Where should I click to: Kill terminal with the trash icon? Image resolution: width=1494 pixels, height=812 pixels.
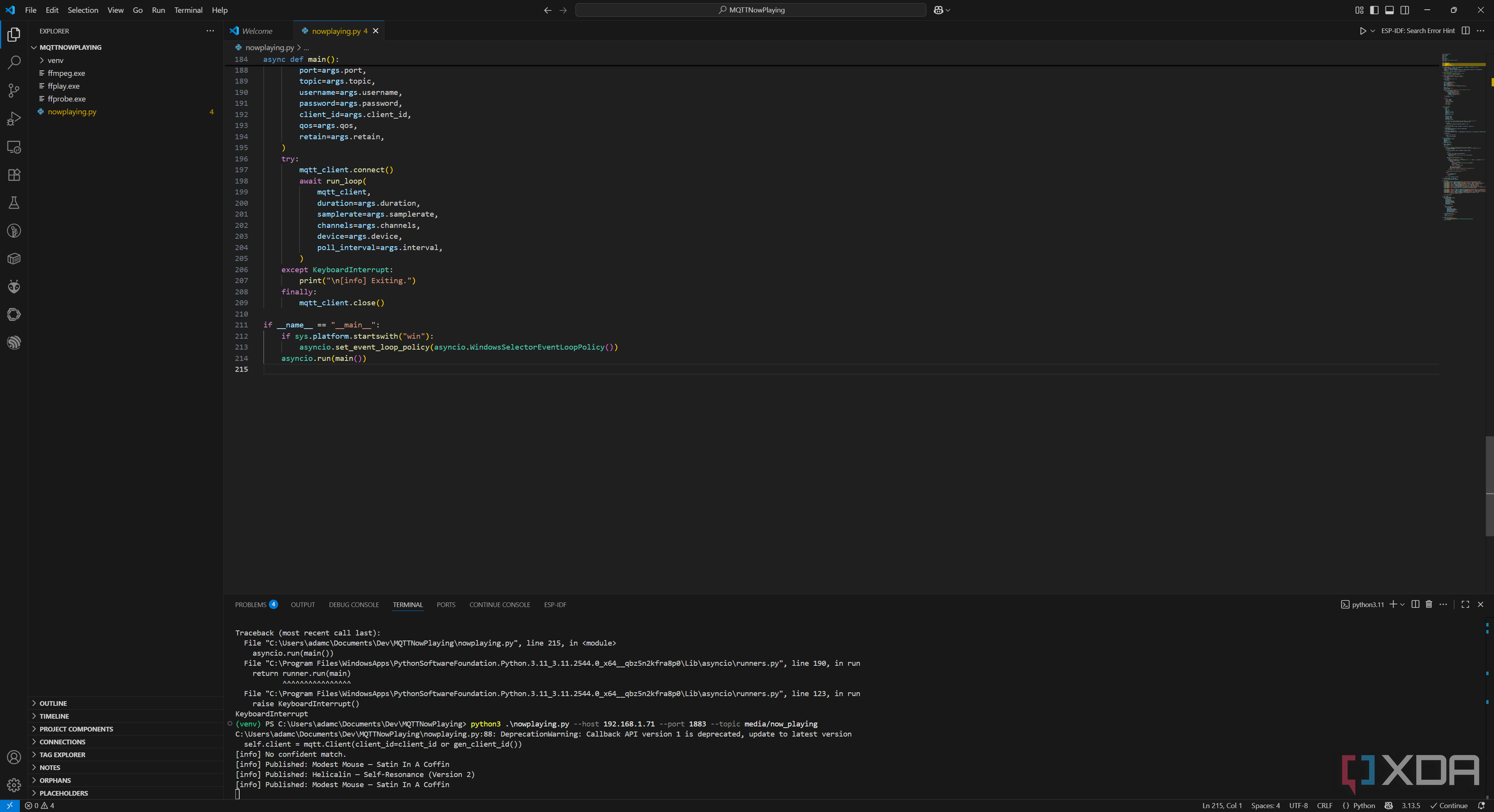(1429, 604)
